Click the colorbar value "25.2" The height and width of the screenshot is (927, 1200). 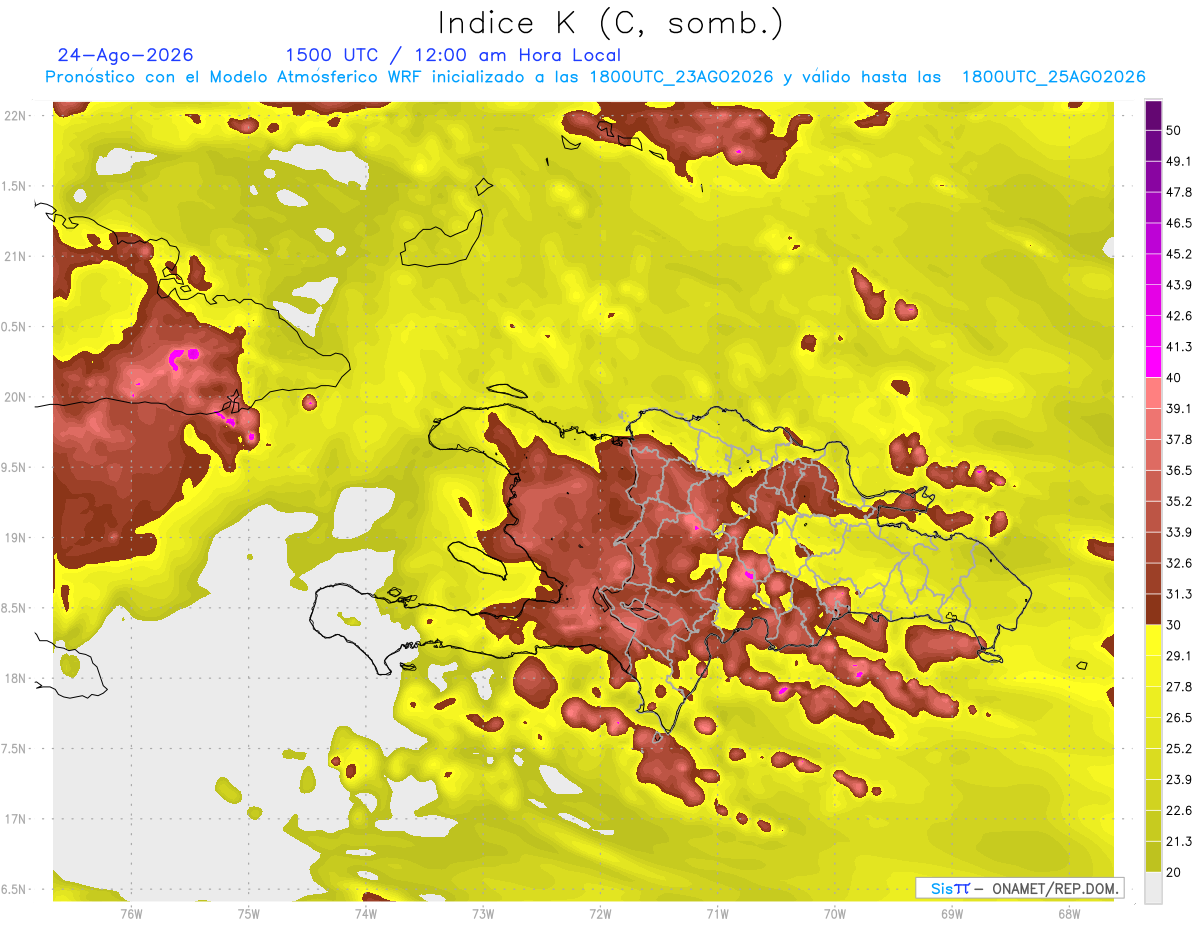click(1179, 749)
